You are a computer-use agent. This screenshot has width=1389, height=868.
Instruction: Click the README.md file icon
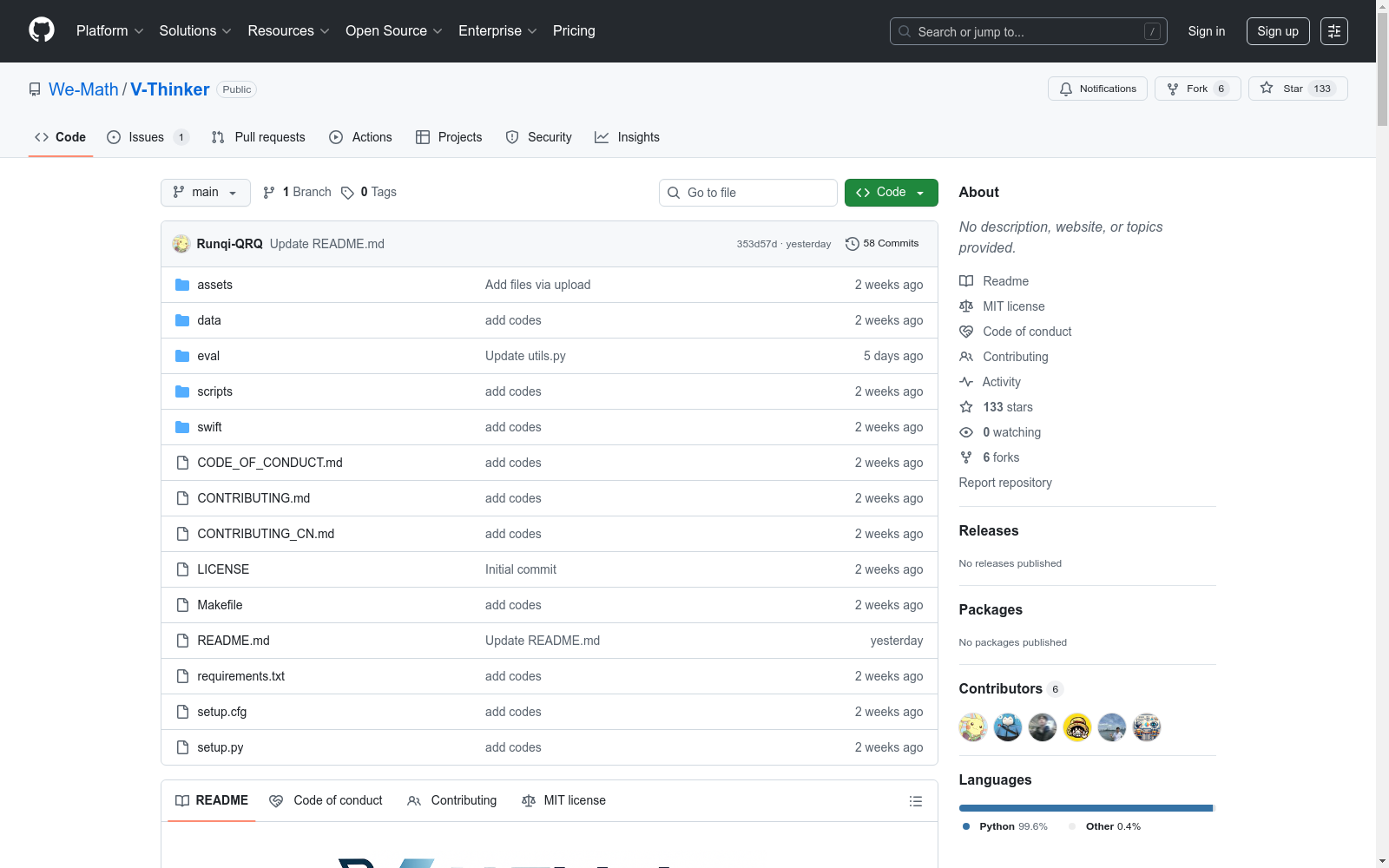[182, 641]
